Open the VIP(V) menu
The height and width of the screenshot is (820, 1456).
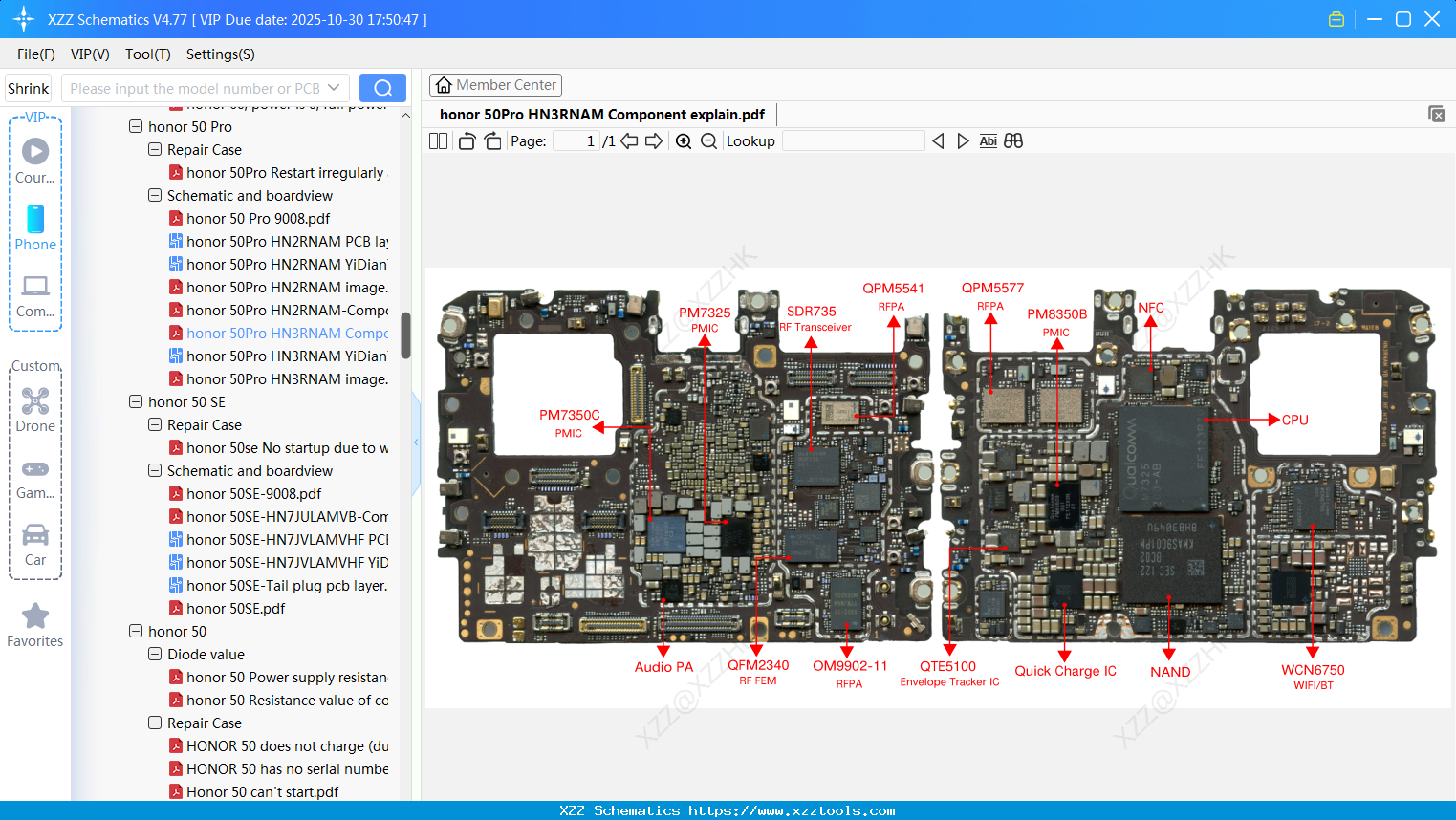90,54
